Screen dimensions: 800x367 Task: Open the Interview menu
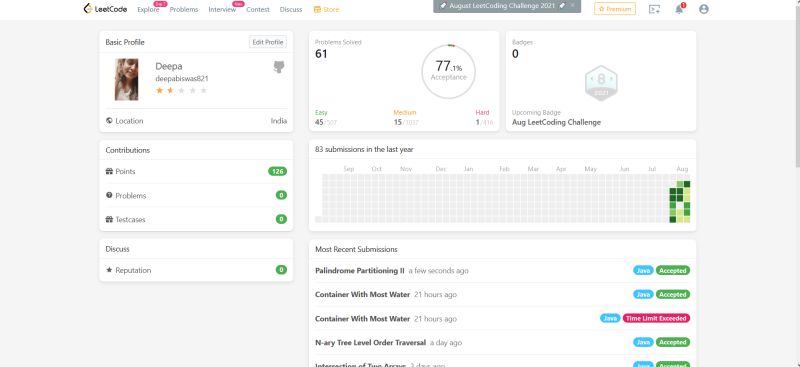tap(222, 9)
